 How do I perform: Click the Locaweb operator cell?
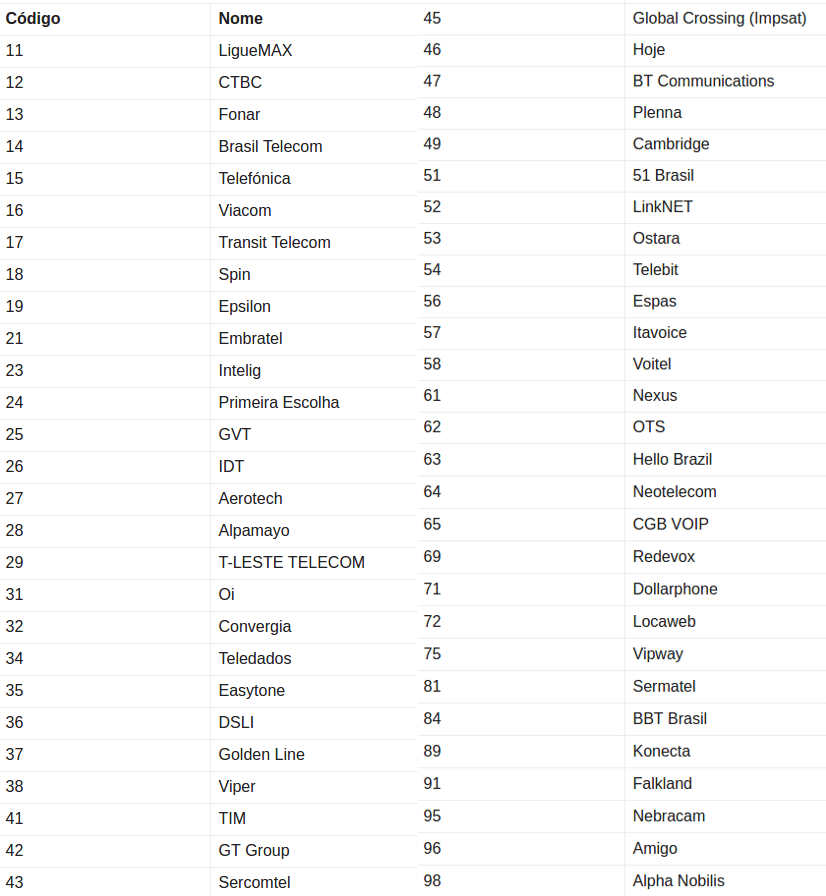(x=664, y=622)
